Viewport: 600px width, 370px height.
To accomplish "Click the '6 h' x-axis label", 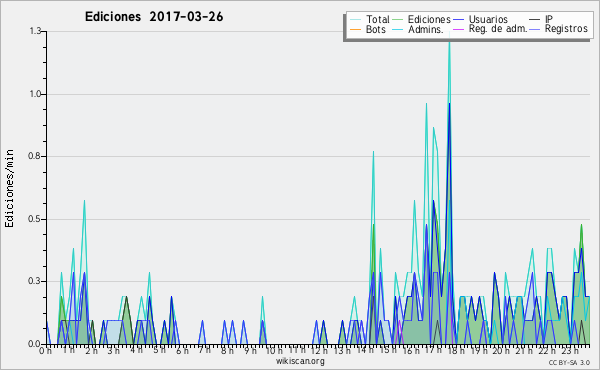I will click(182, 351).
